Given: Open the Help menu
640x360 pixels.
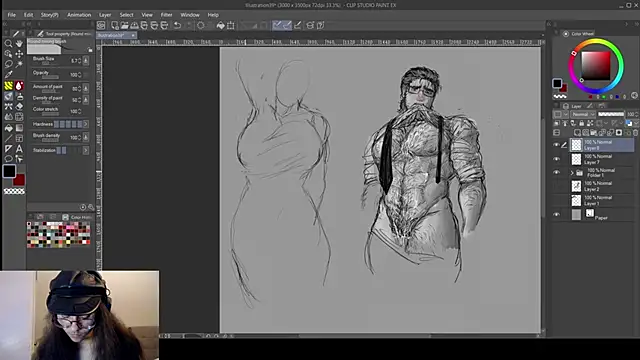Looking at the screenshot, I should click(x=213, y=15).
